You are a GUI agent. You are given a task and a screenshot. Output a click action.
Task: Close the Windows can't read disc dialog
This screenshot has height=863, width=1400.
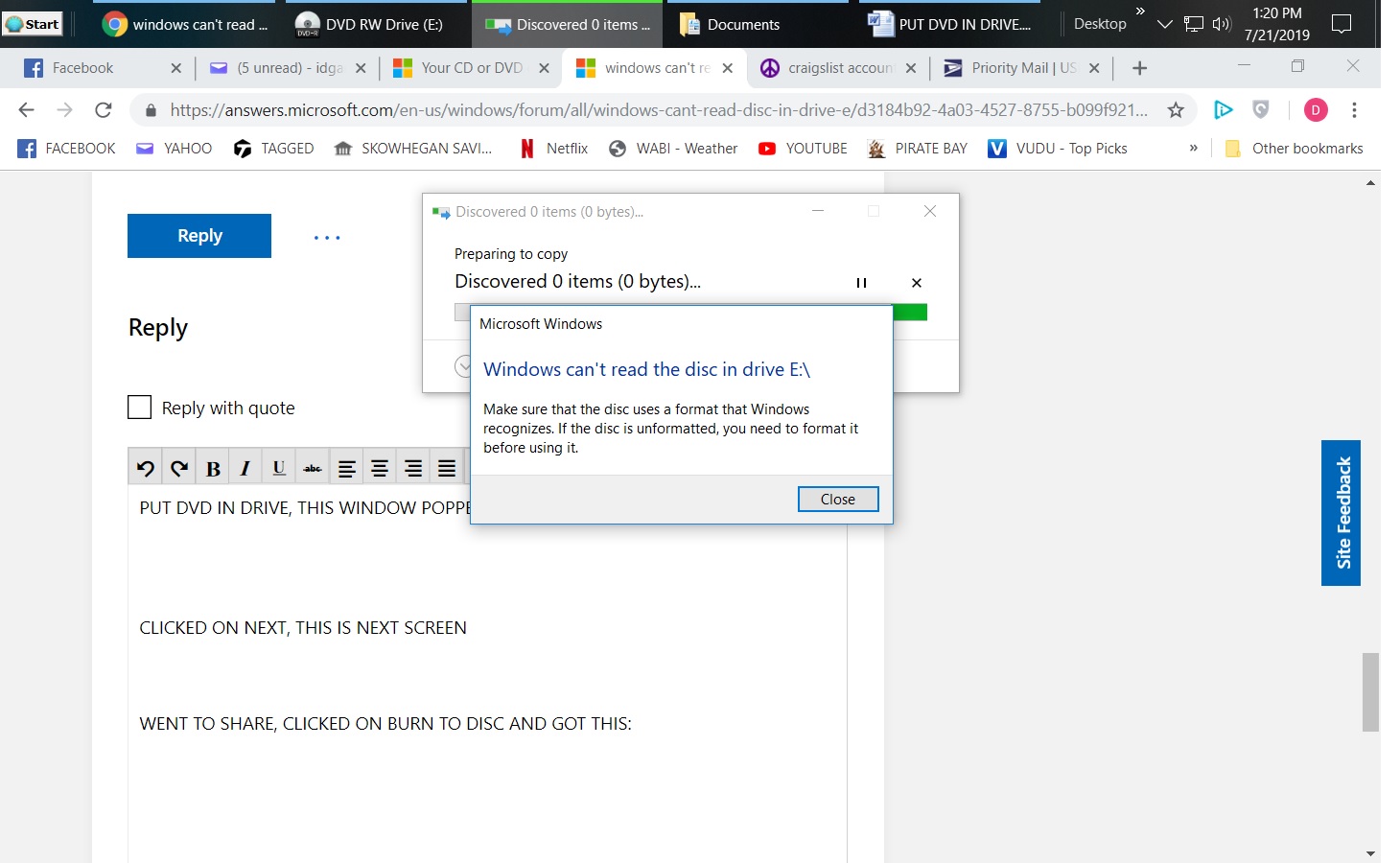click(x=838, y=499)
